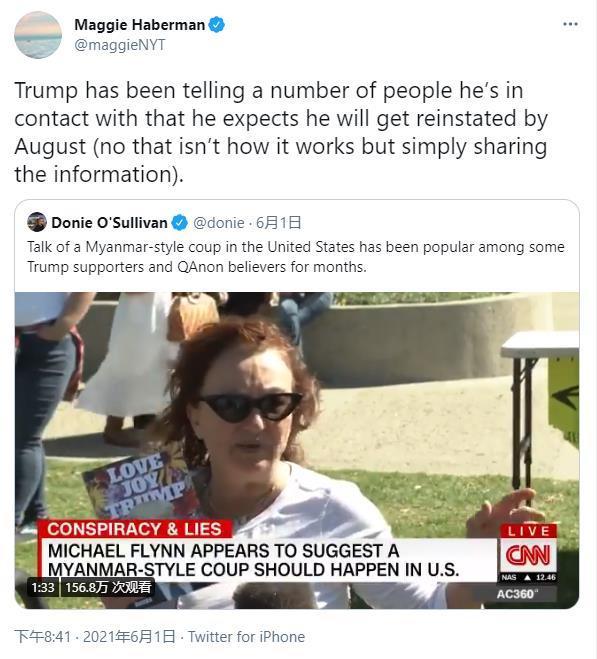Viewport: 597px width, 659px height.
Task: Open Donie O'Sullivan's name in quoted tweet
Action: [x=109, y=223]
